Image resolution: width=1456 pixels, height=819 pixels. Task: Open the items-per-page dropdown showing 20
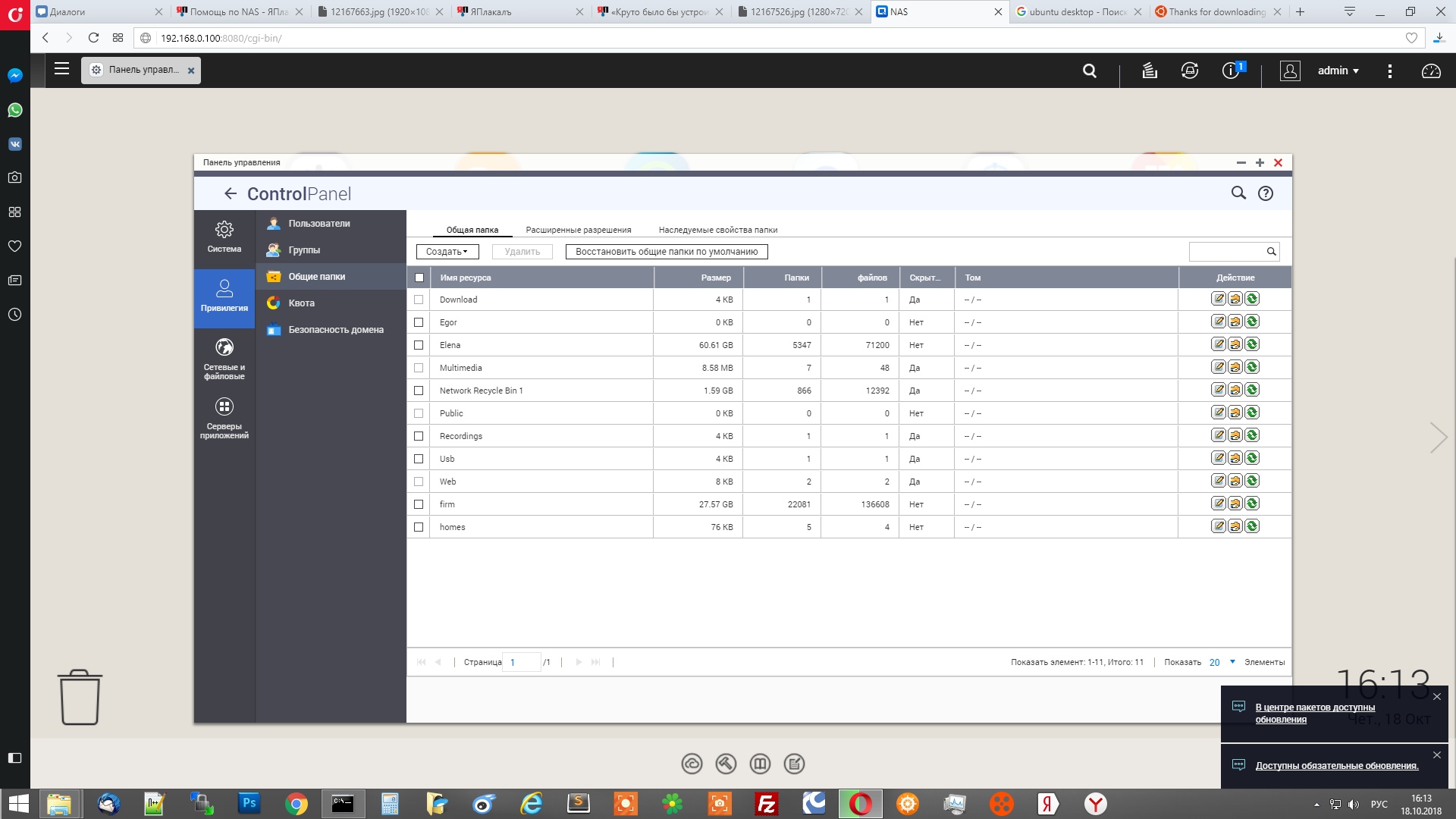coord(1222,662)
